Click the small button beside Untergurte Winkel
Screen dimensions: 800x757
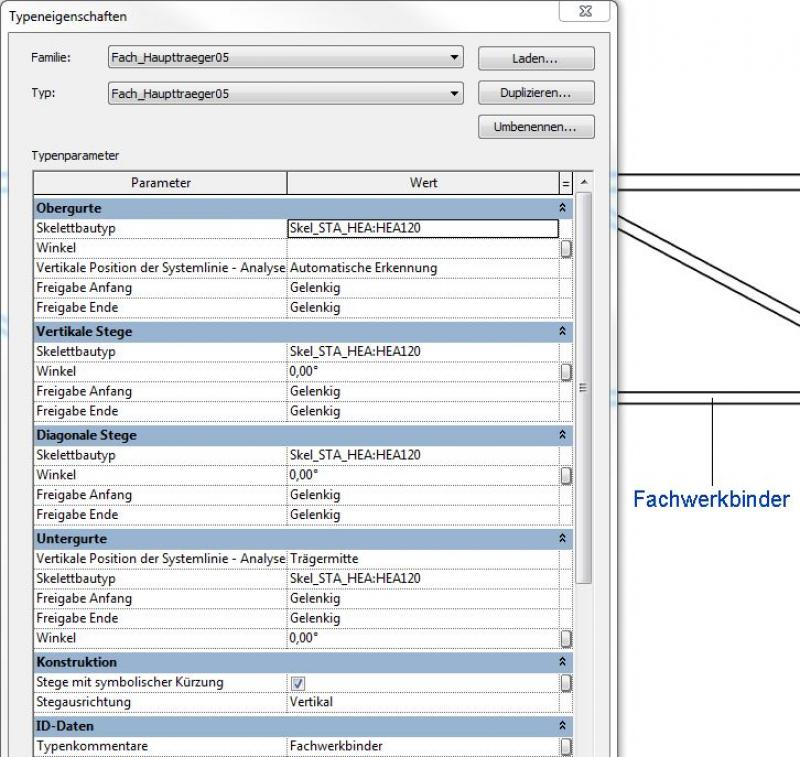tap(566, 638)
